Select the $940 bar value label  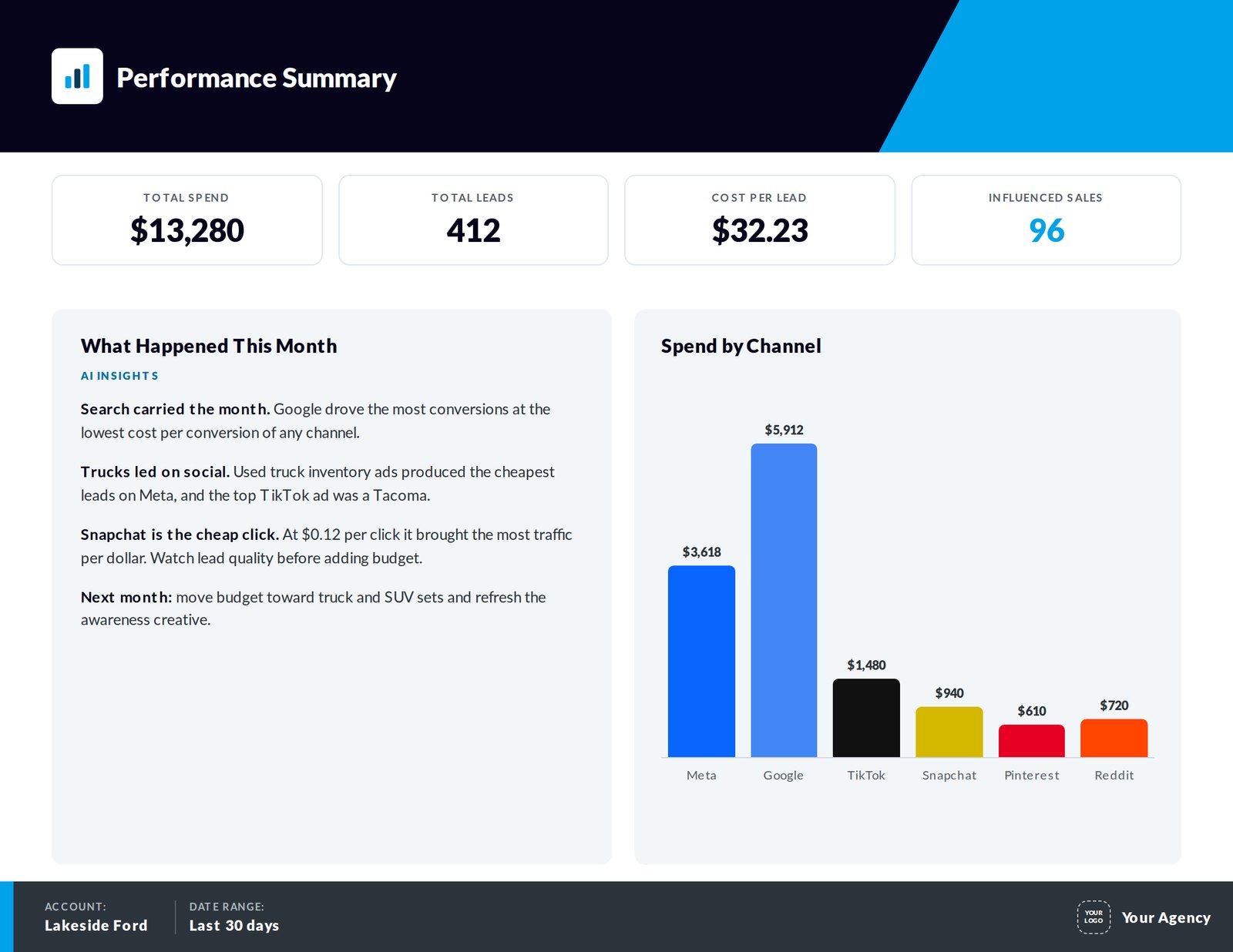click(949, 693)
